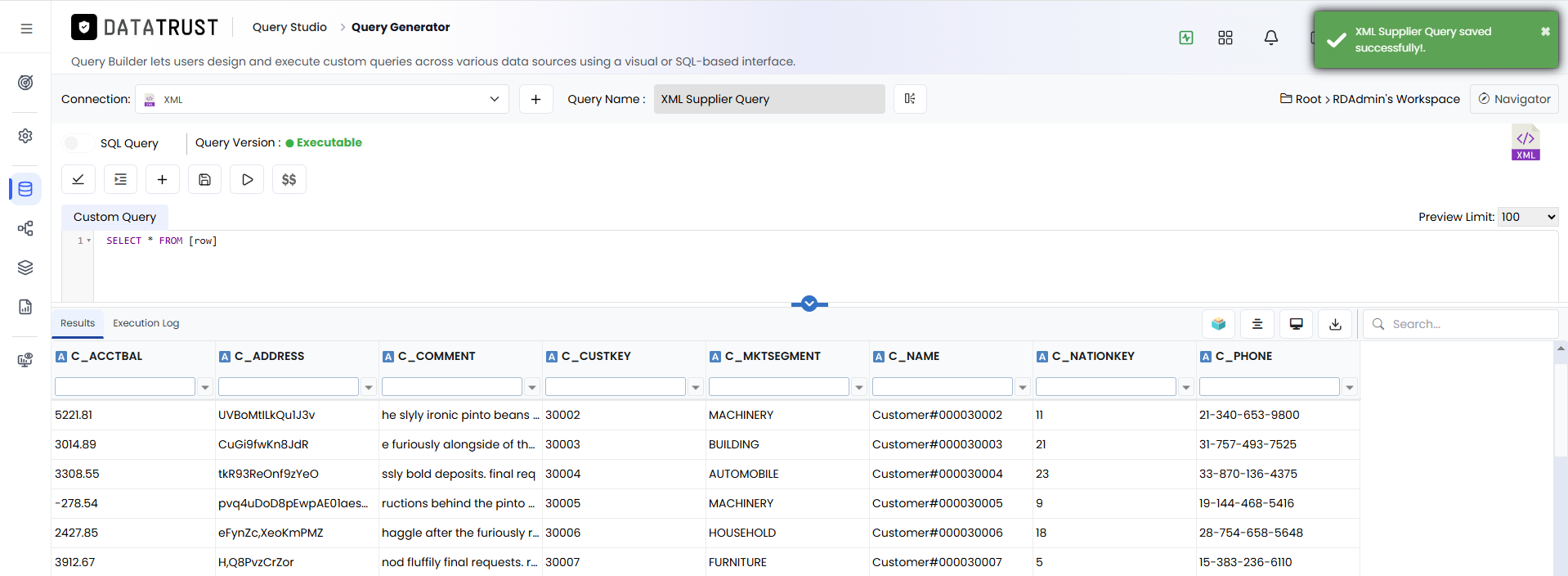Open the C_NATIONKEY filter dropdown arrow
The height and width of the screenshot is (576, 1568).
point(1186,387)
